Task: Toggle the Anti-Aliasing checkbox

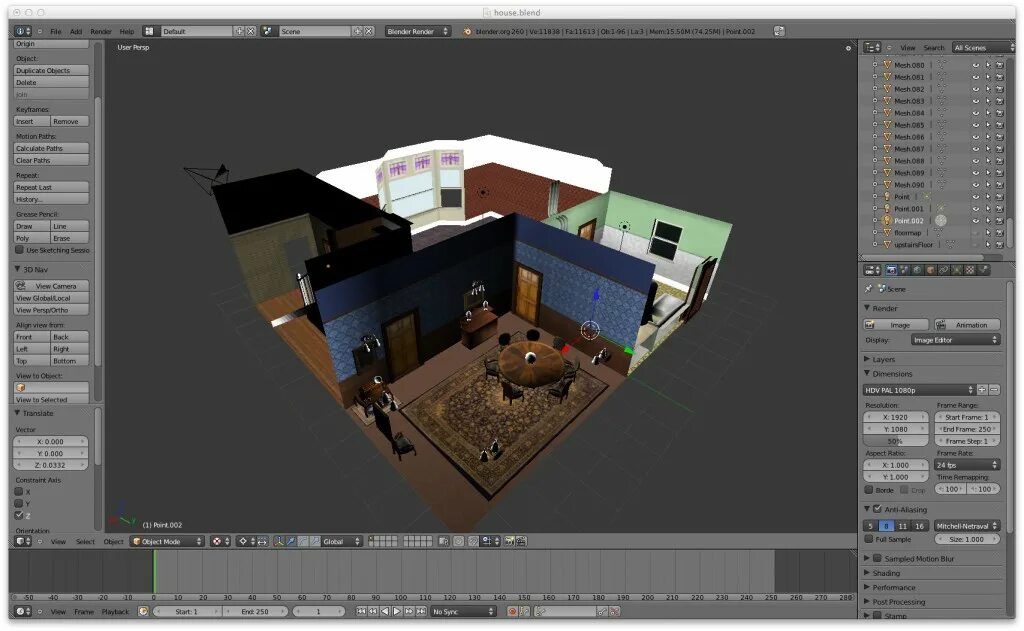Action: tap(878, 509)
